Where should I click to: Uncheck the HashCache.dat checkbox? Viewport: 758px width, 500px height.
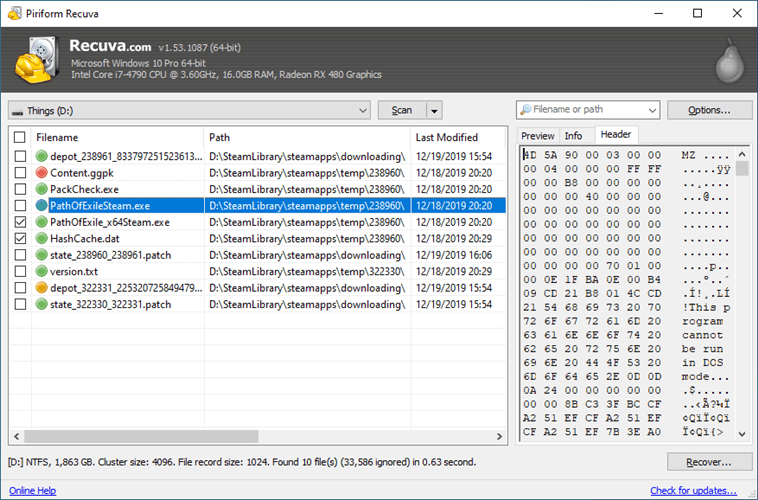click(20, 238)
